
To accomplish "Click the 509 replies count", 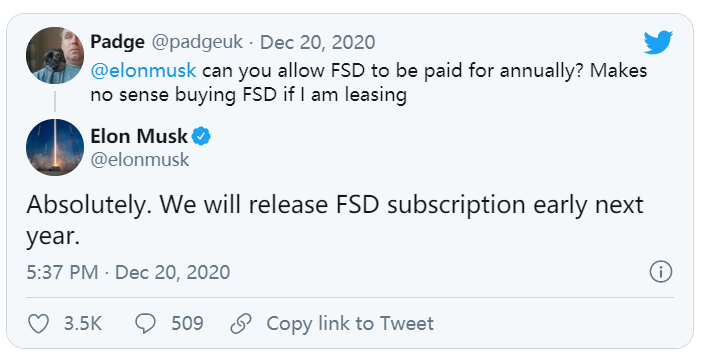I will pos(187,324).
